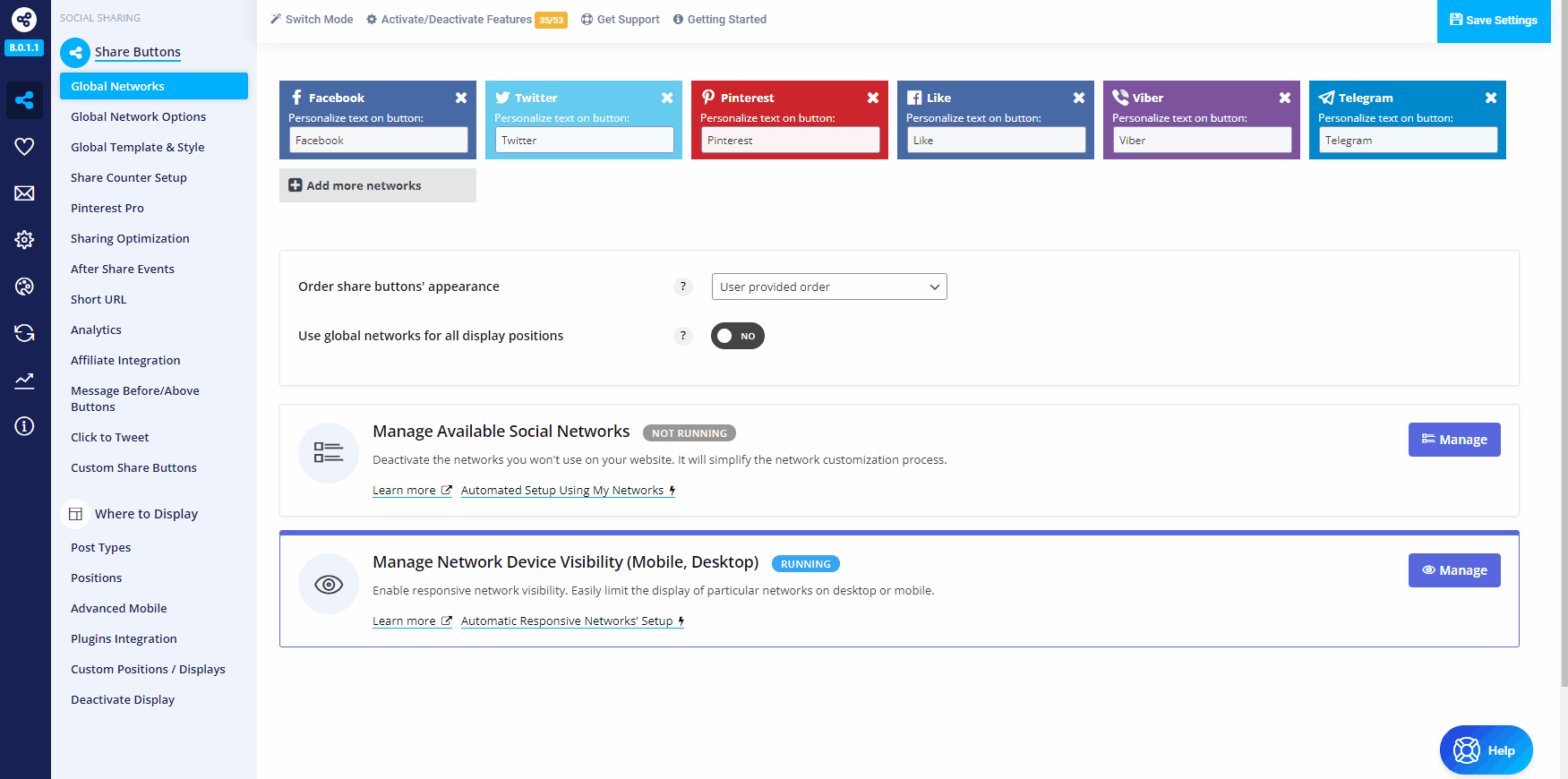Toggle Use global networks for all positions

[x=737, y=336]
